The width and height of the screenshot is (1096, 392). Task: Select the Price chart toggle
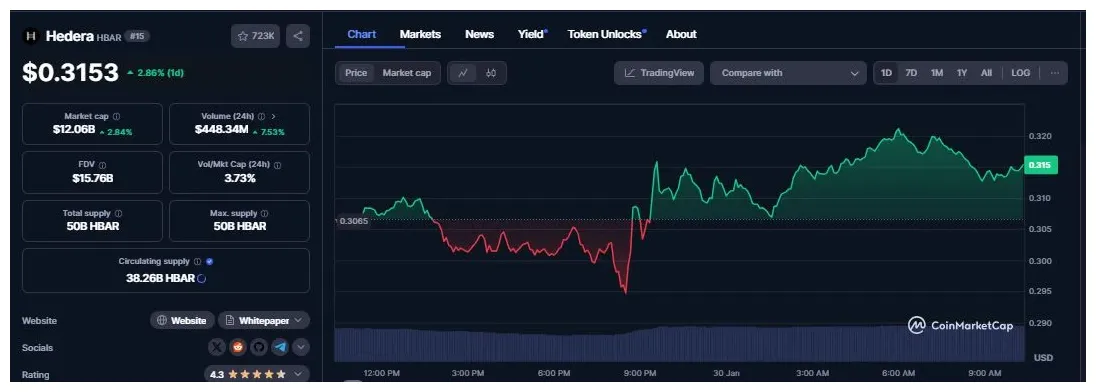[x=356, y=73]
